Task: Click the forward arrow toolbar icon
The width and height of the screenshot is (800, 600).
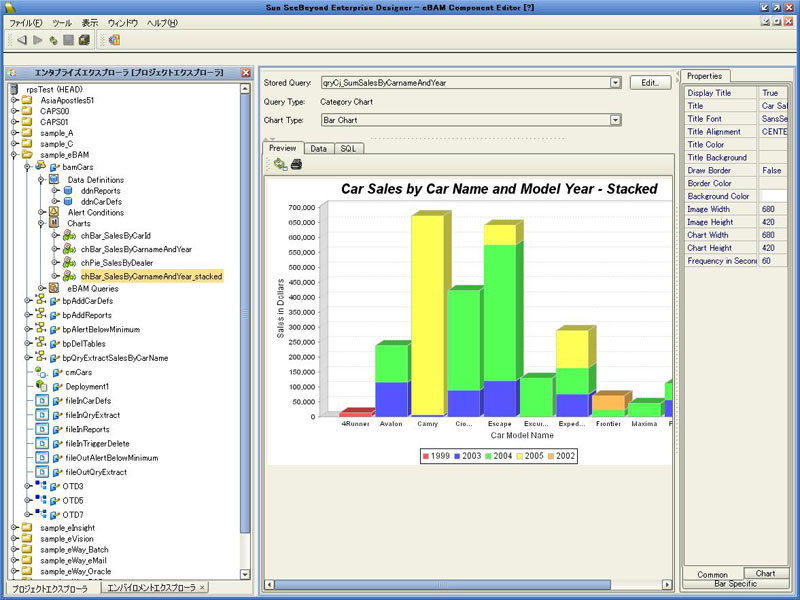Action: coord(38,40)
